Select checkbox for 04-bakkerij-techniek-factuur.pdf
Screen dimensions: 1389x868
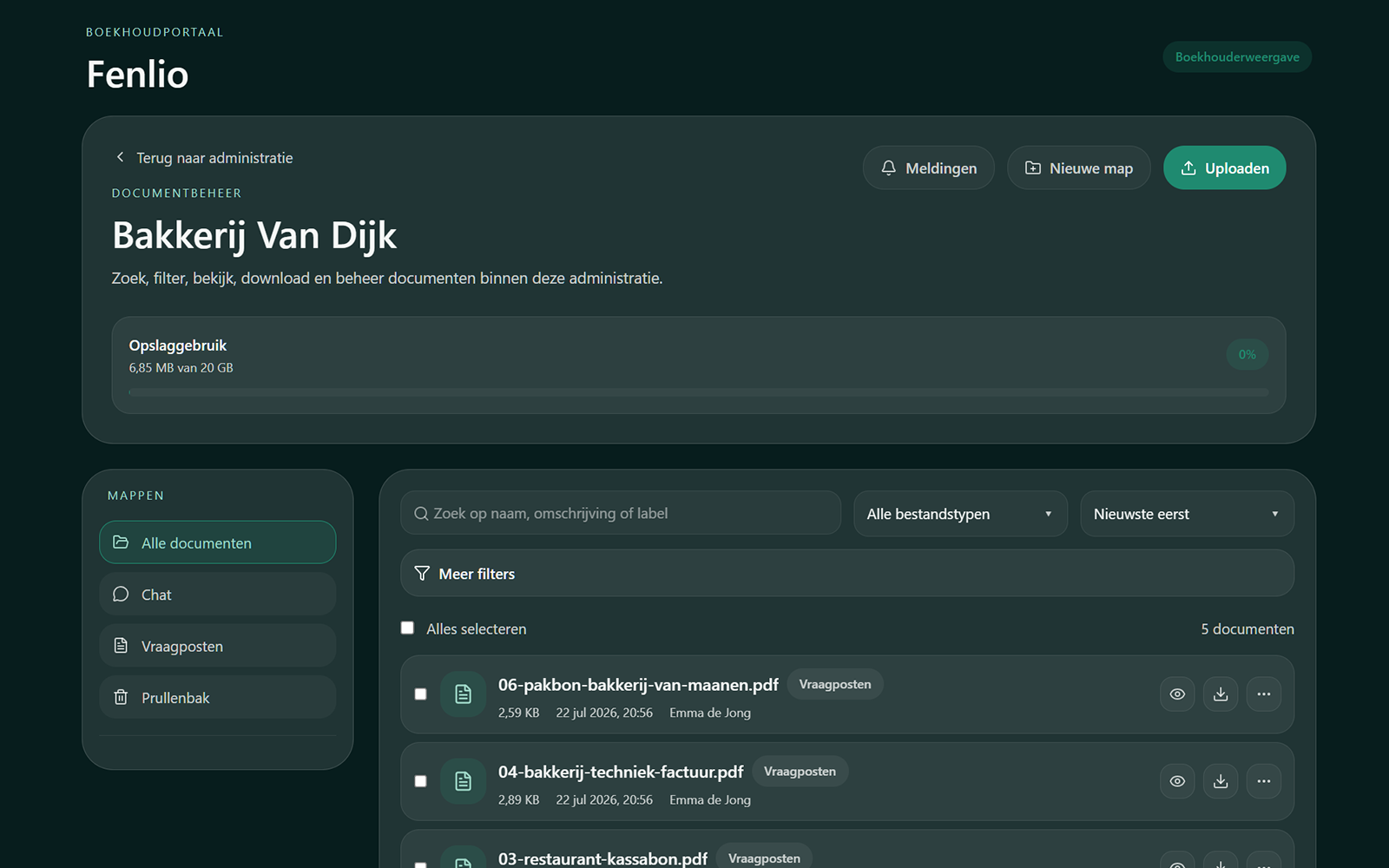point(421,781)
